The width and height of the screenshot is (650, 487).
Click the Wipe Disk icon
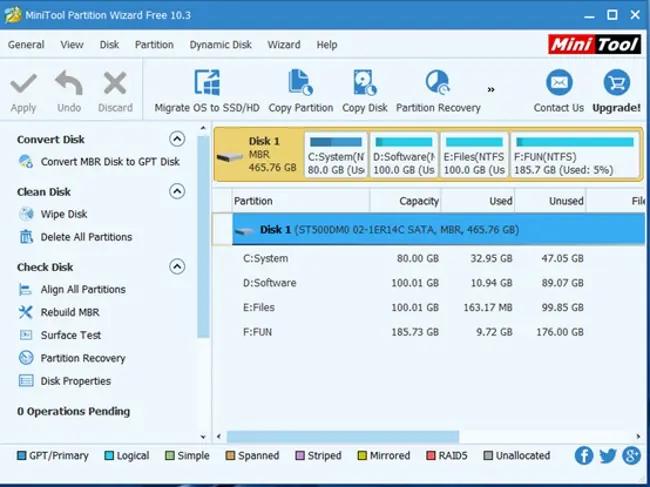coord(26,214)
